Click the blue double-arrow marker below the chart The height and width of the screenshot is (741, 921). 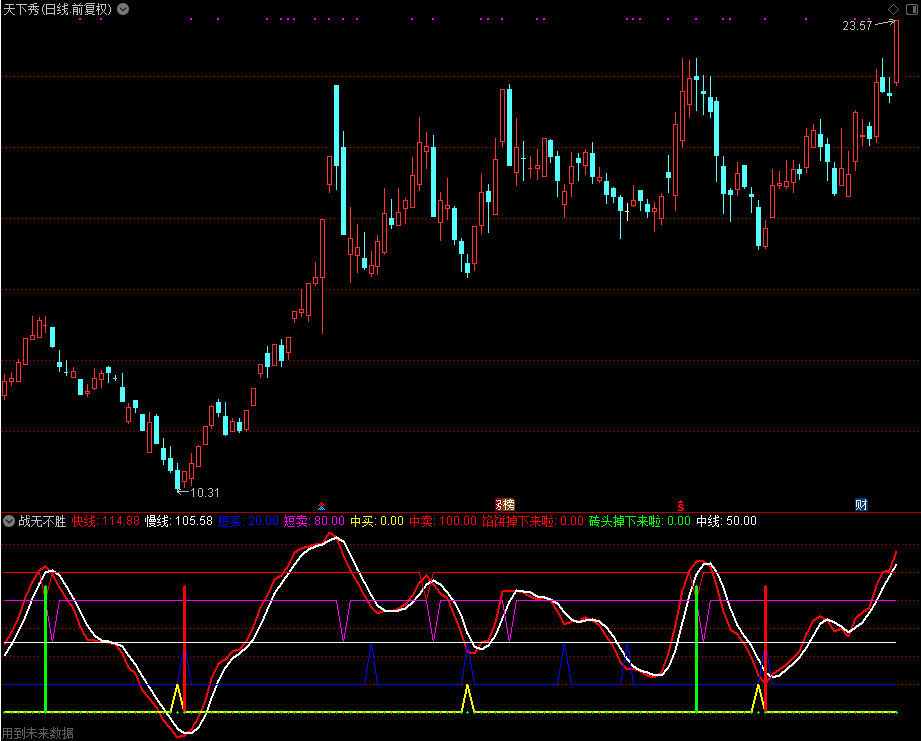[321, 504]
